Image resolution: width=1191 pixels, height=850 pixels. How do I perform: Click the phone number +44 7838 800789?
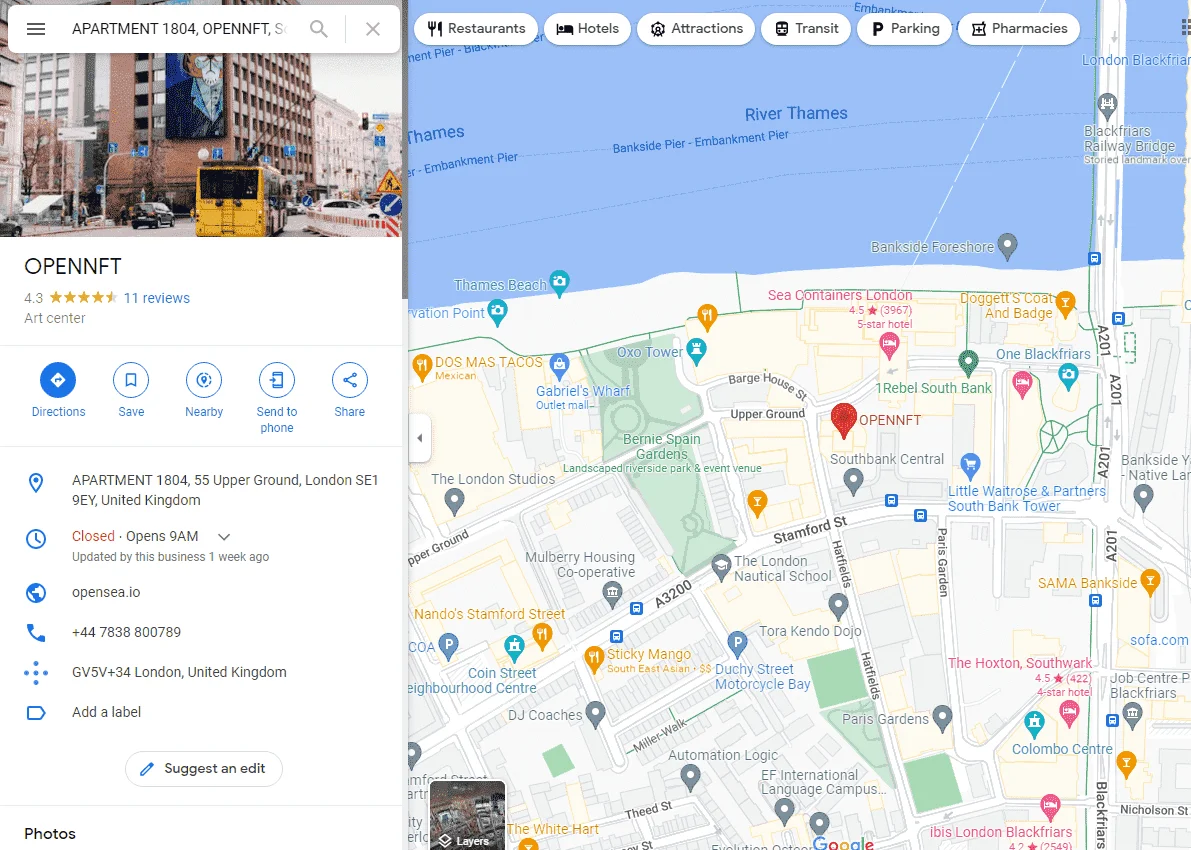(x=126, y=632)
